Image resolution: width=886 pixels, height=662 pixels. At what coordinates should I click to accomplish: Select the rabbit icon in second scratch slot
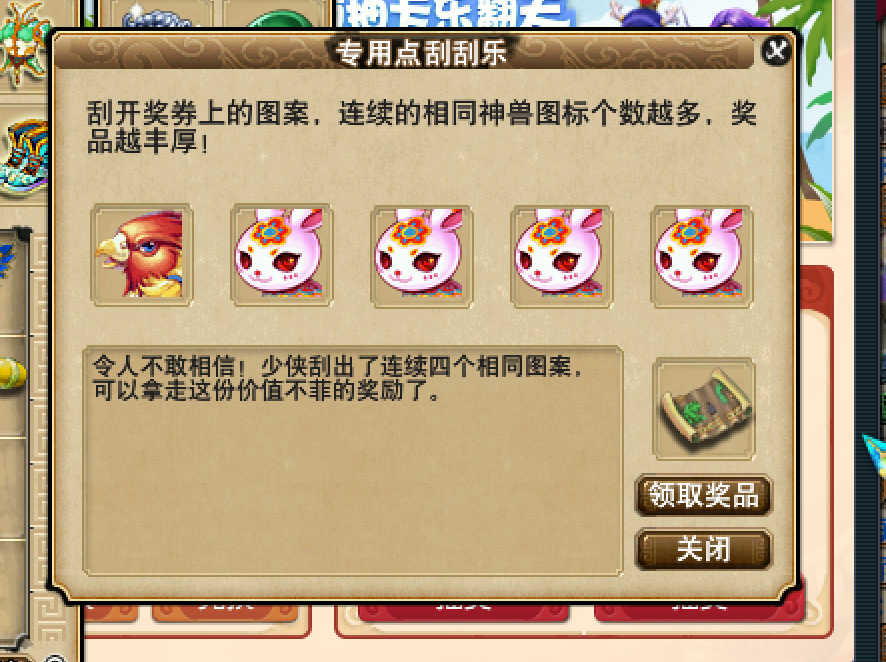pos(281,255)
